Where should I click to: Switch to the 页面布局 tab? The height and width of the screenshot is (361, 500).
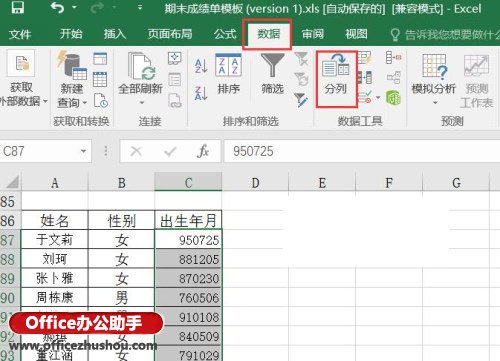point(170,34)
